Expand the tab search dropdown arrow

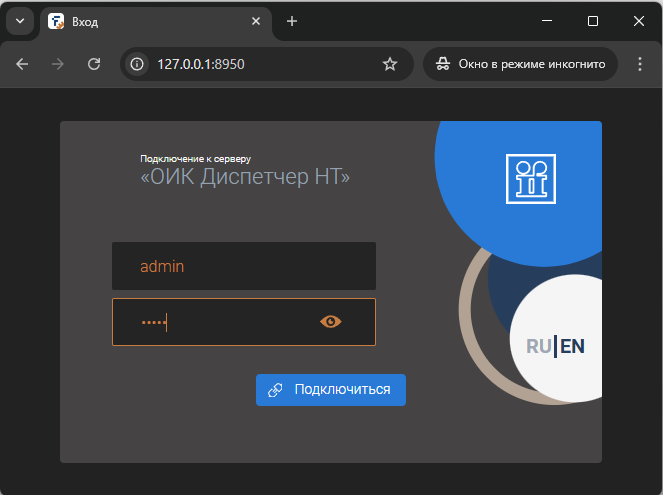pos(19,21)
